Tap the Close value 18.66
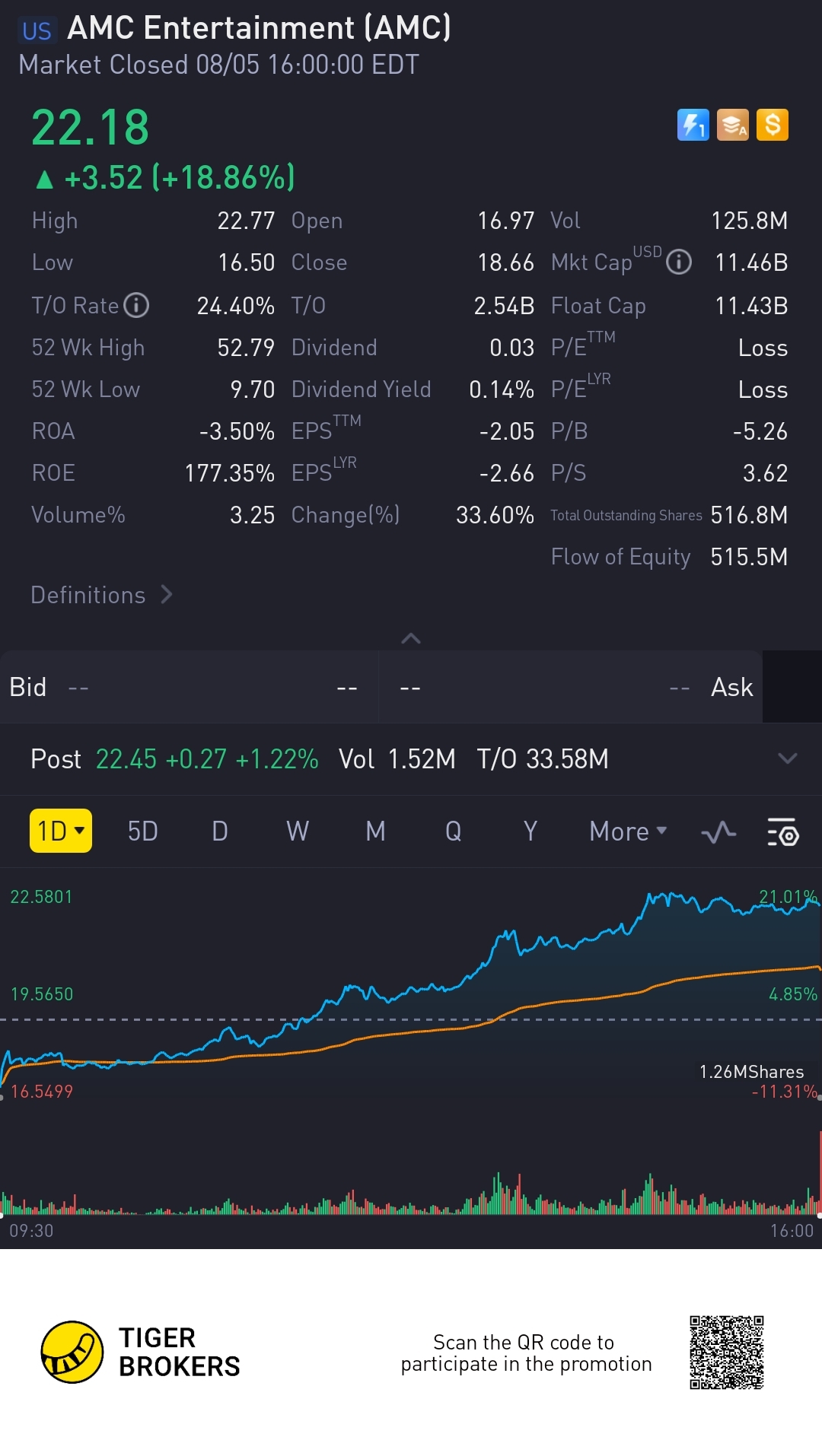822x1456 pixels. tap(506, 262)
